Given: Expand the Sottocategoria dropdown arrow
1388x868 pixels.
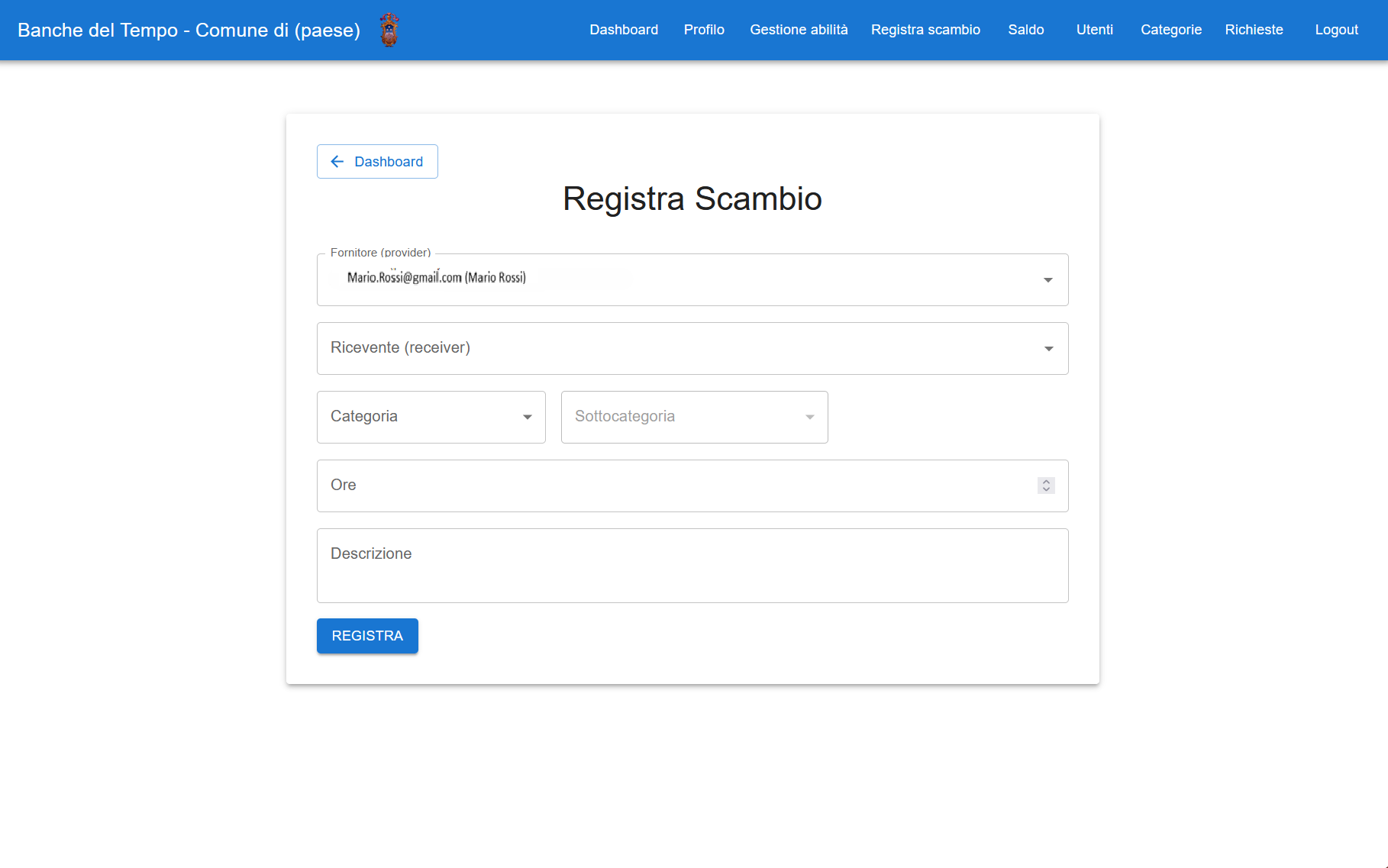Looking at the screenshot, I should coord(809,417).
